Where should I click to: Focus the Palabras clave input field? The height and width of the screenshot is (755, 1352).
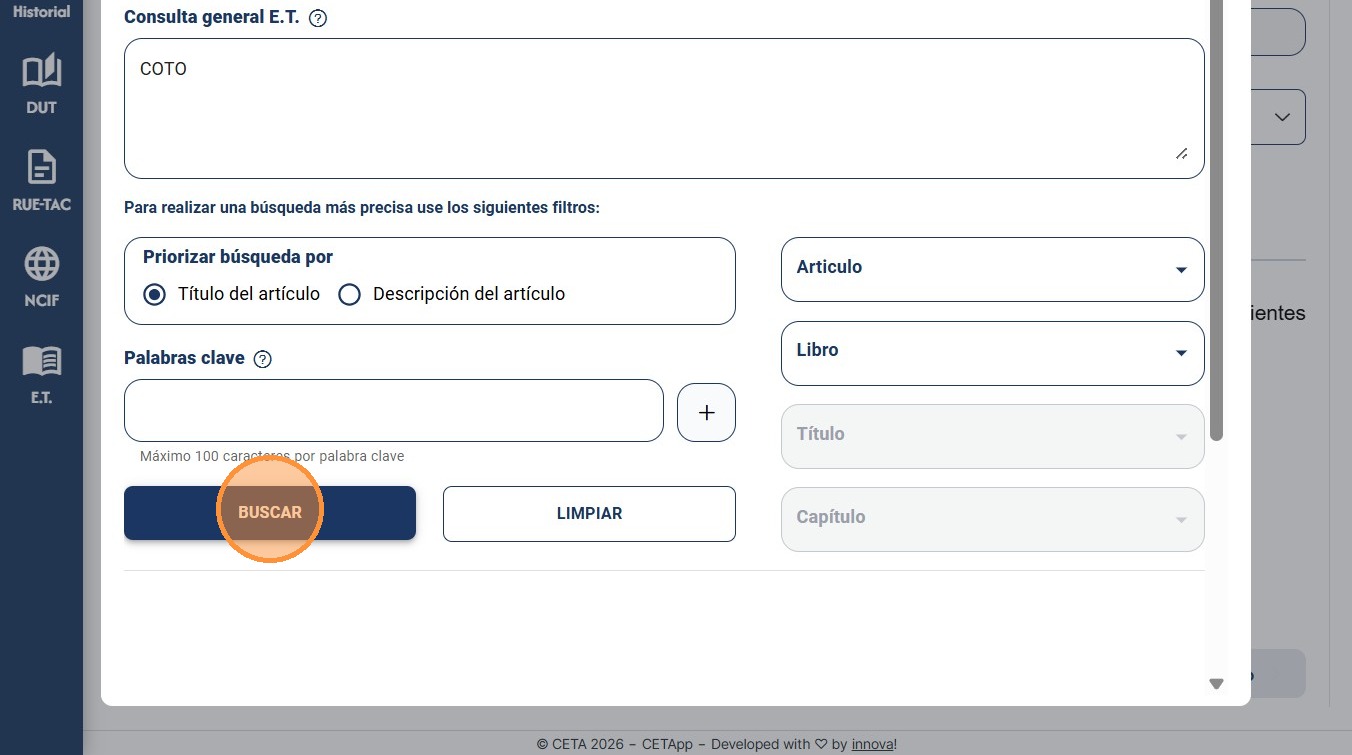tap(394, 410)
